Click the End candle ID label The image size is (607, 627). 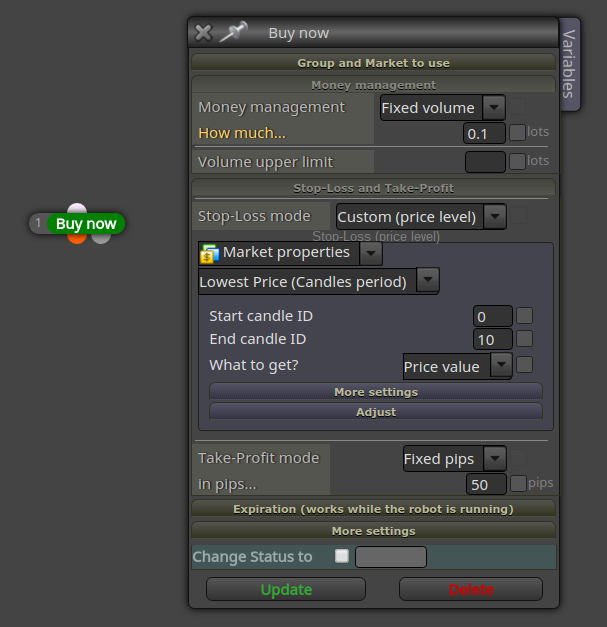[x=258, y=339]
